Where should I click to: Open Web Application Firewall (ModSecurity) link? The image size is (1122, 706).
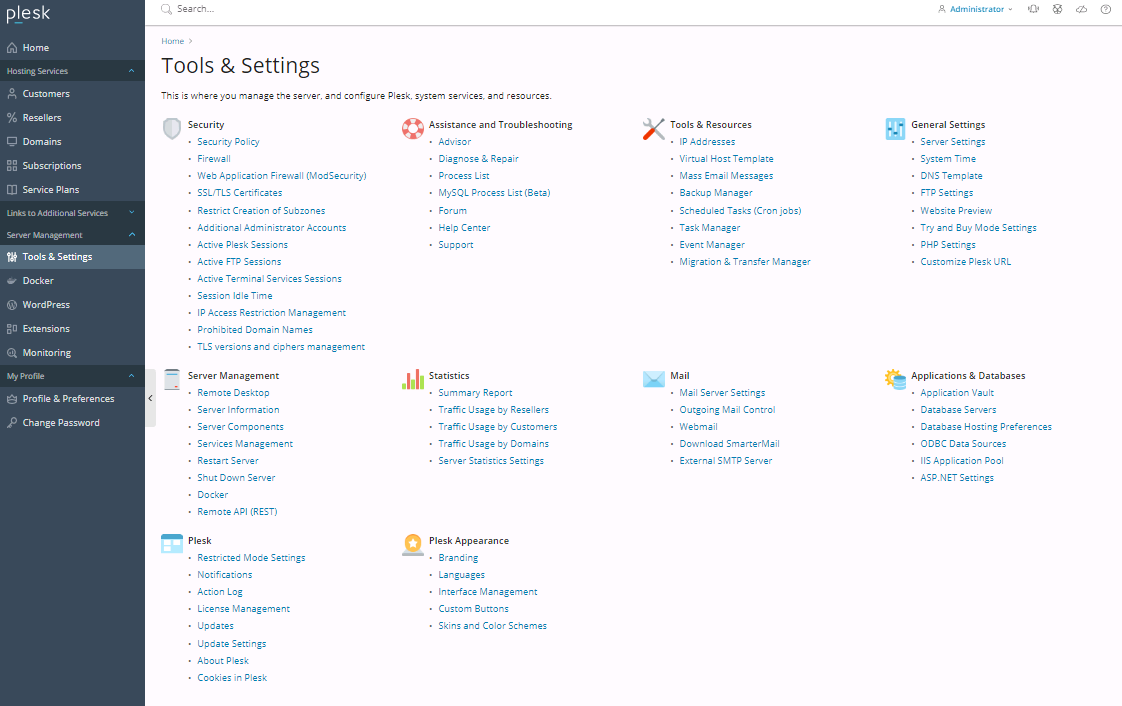click(282, 176)
